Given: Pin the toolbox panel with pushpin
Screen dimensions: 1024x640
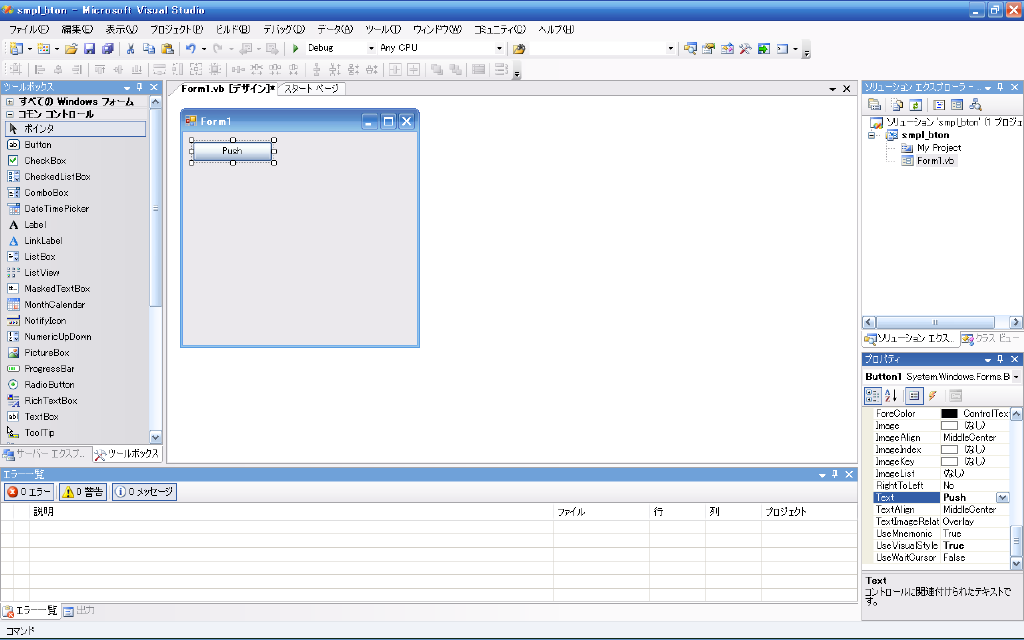Looking at the screenshot, I should pyautogui.click(x=140, y=87).
